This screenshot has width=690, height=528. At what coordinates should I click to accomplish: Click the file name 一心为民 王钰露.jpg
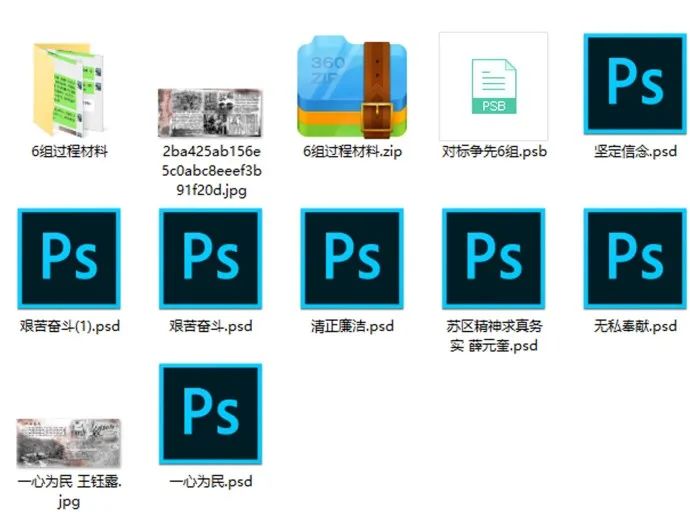pos(69,491)
